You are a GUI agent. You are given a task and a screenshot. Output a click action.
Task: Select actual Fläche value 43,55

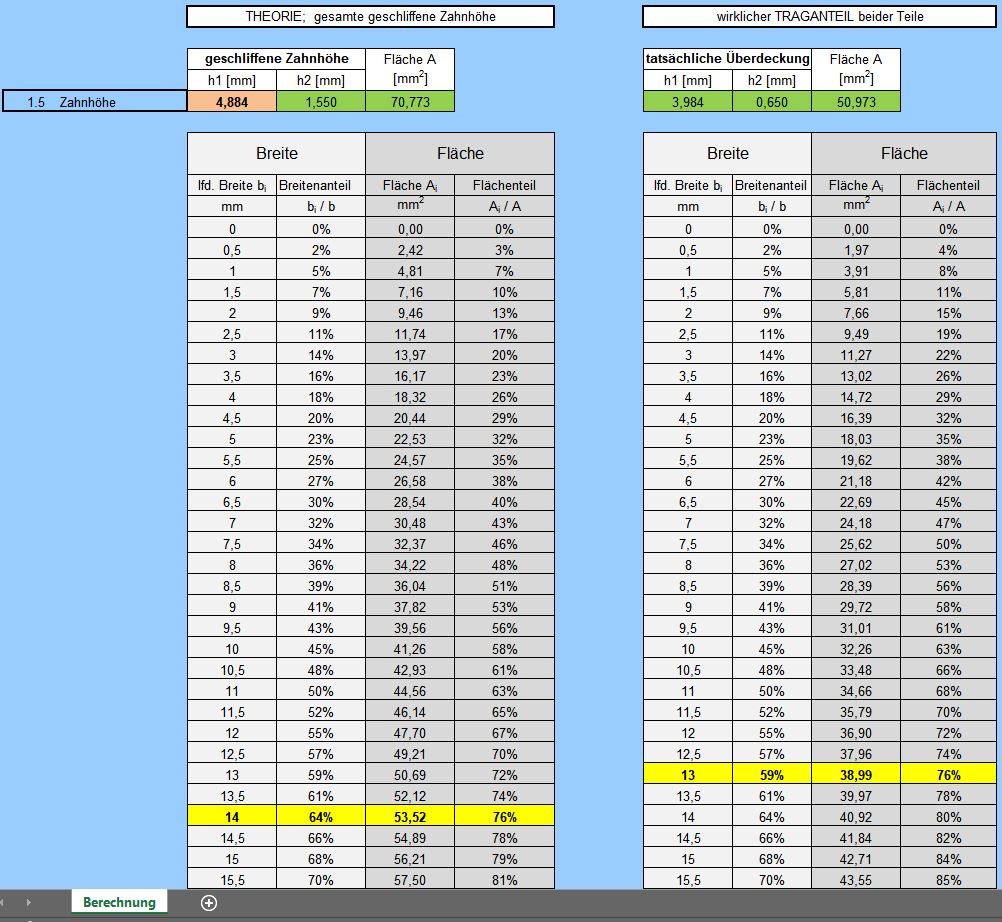click(856, 880)
